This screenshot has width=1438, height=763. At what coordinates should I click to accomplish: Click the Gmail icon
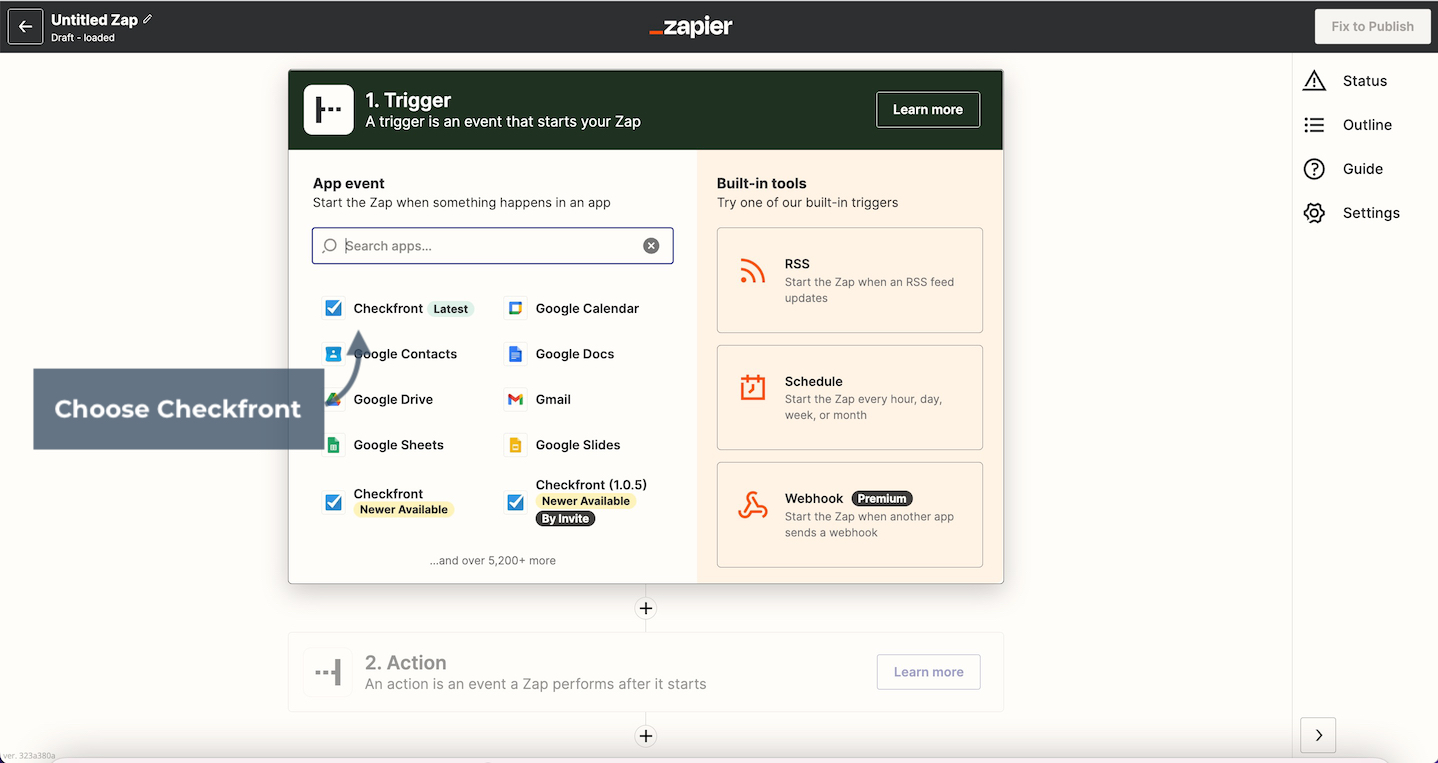coord(515,399)
